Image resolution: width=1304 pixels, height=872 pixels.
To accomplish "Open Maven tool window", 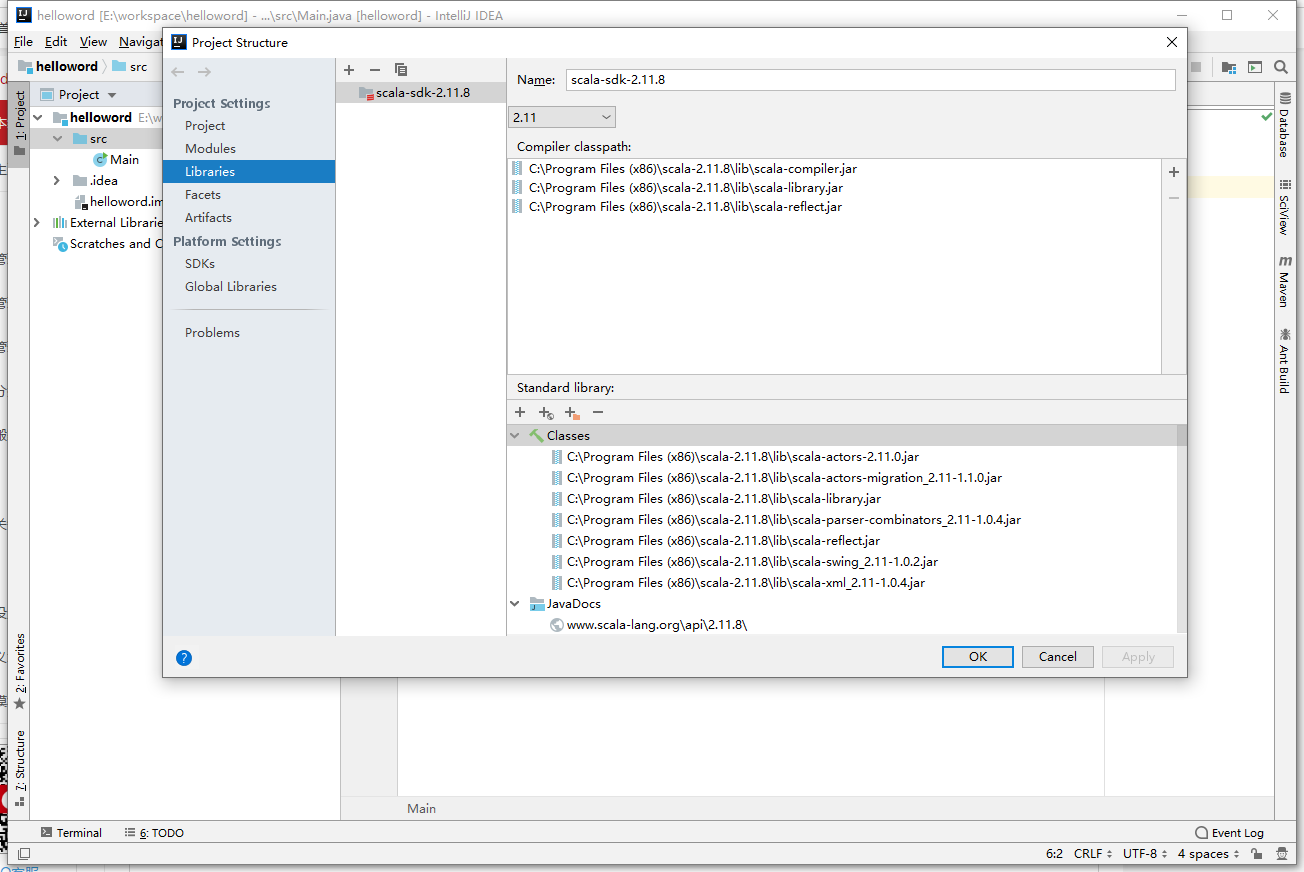I will coord(1284,281).
